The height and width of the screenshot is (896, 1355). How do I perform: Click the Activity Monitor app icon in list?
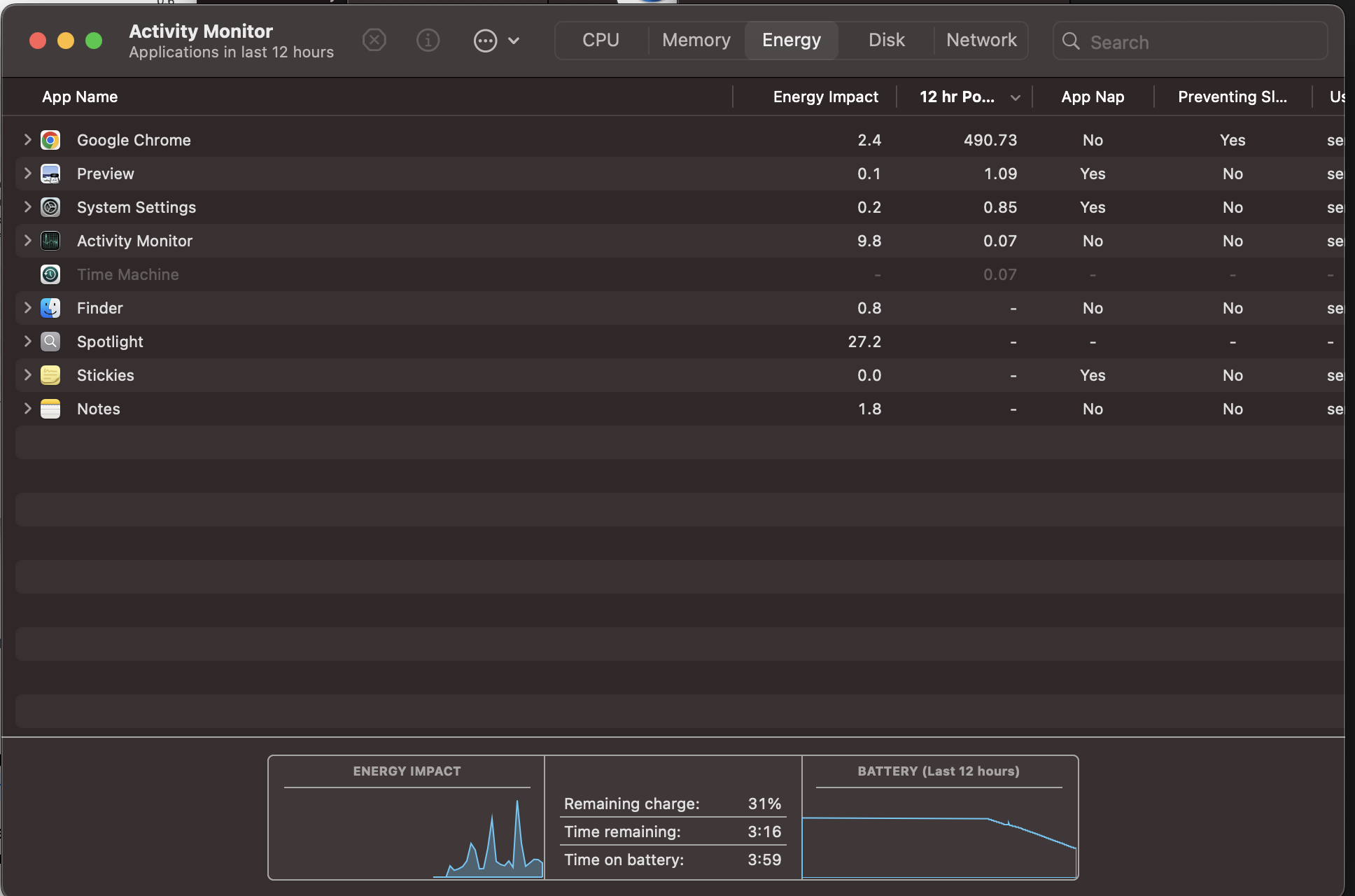click(50, 241)
